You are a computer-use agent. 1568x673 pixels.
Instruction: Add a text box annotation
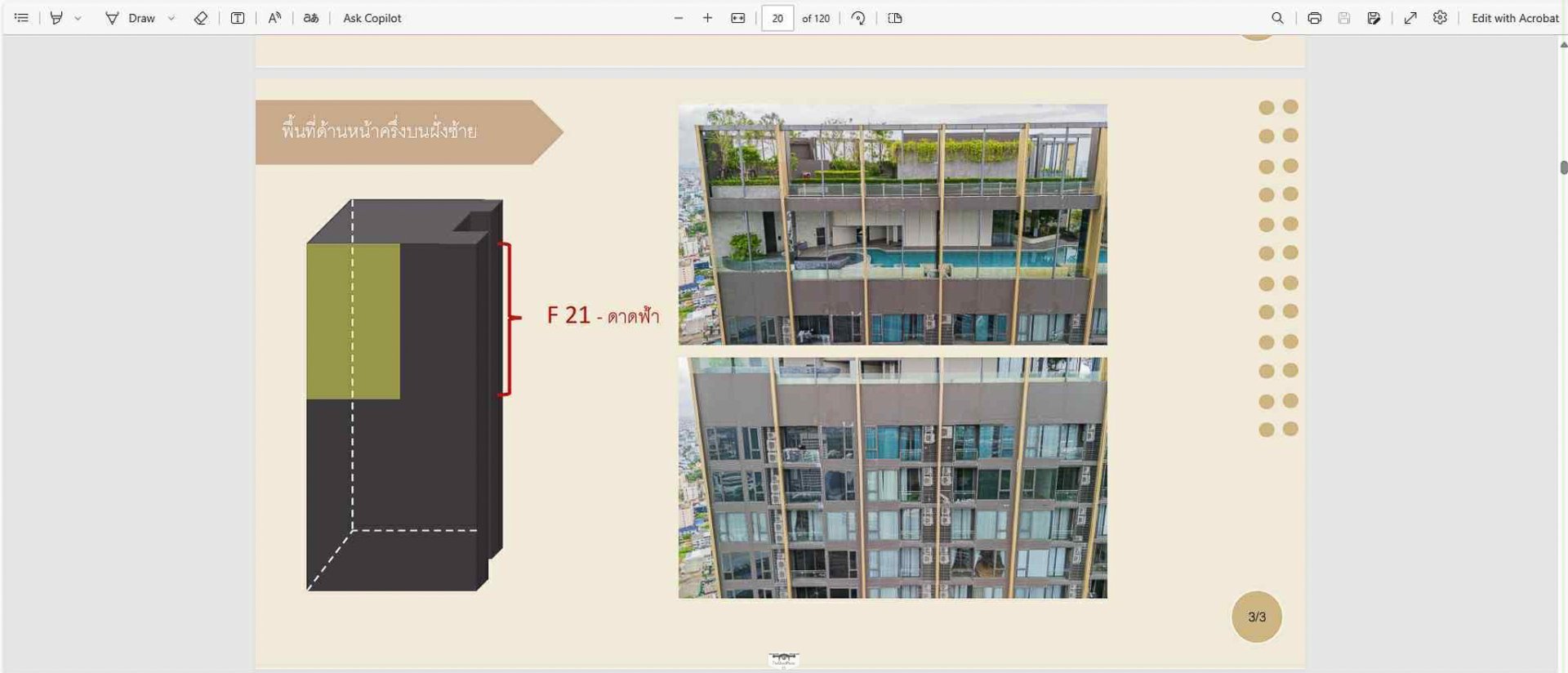click(x=238, y=18)
